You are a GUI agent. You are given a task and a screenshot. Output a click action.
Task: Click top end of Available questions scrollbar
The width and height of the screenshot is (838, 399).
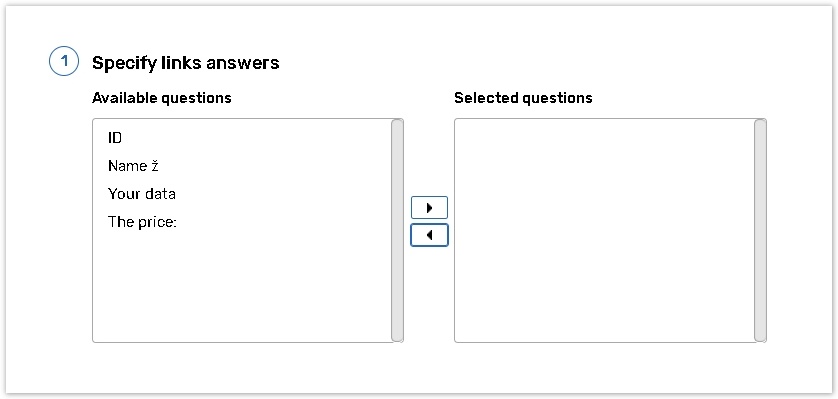397,124
